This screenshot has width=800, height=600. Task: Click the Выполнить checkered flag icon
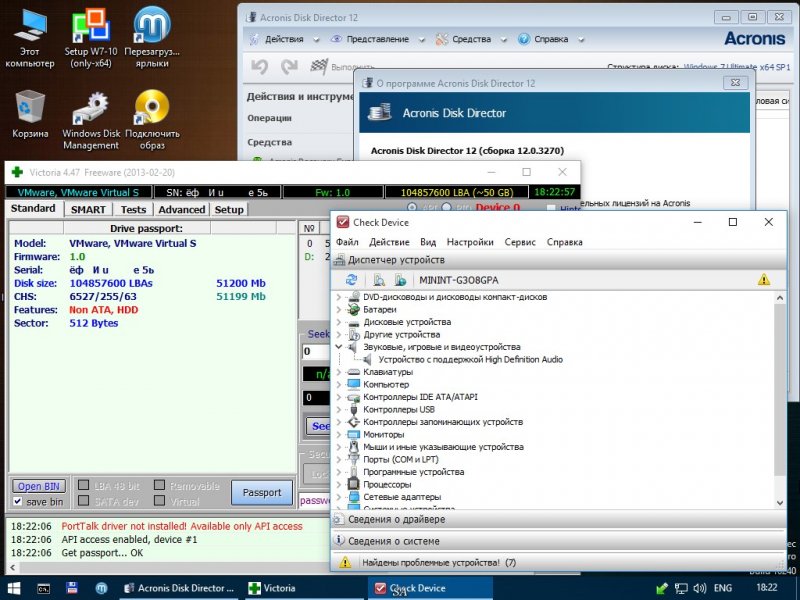(x=319, y=66)
